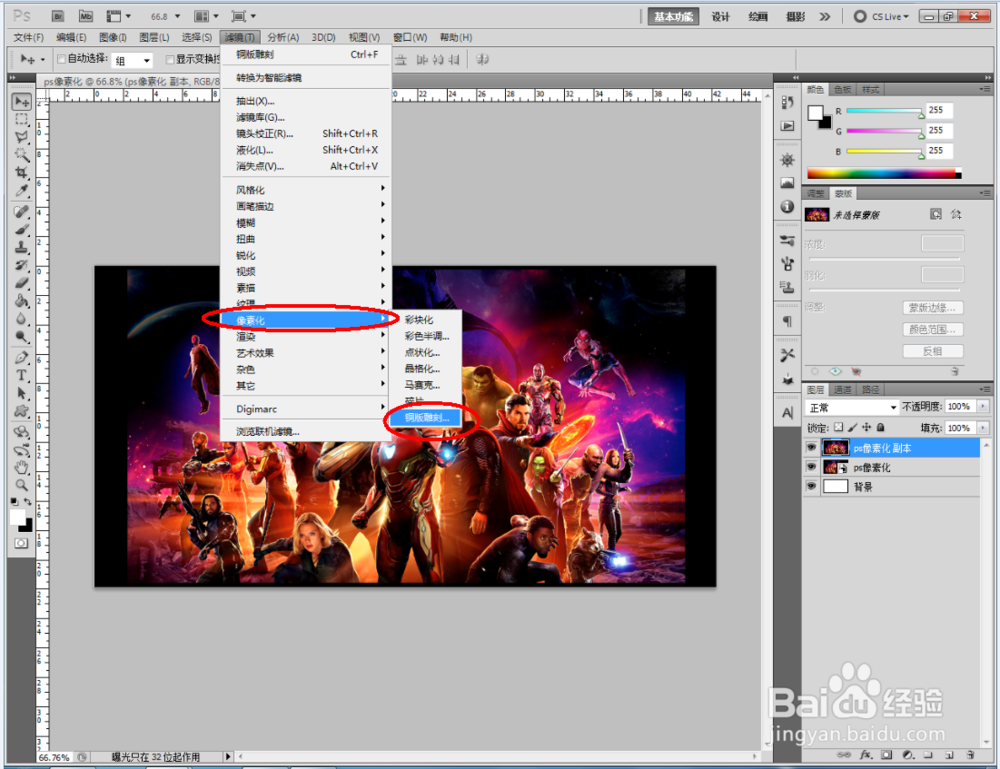Choose 马赛克... filter
The image size is (1000, 769).
[x=422, y=385]
